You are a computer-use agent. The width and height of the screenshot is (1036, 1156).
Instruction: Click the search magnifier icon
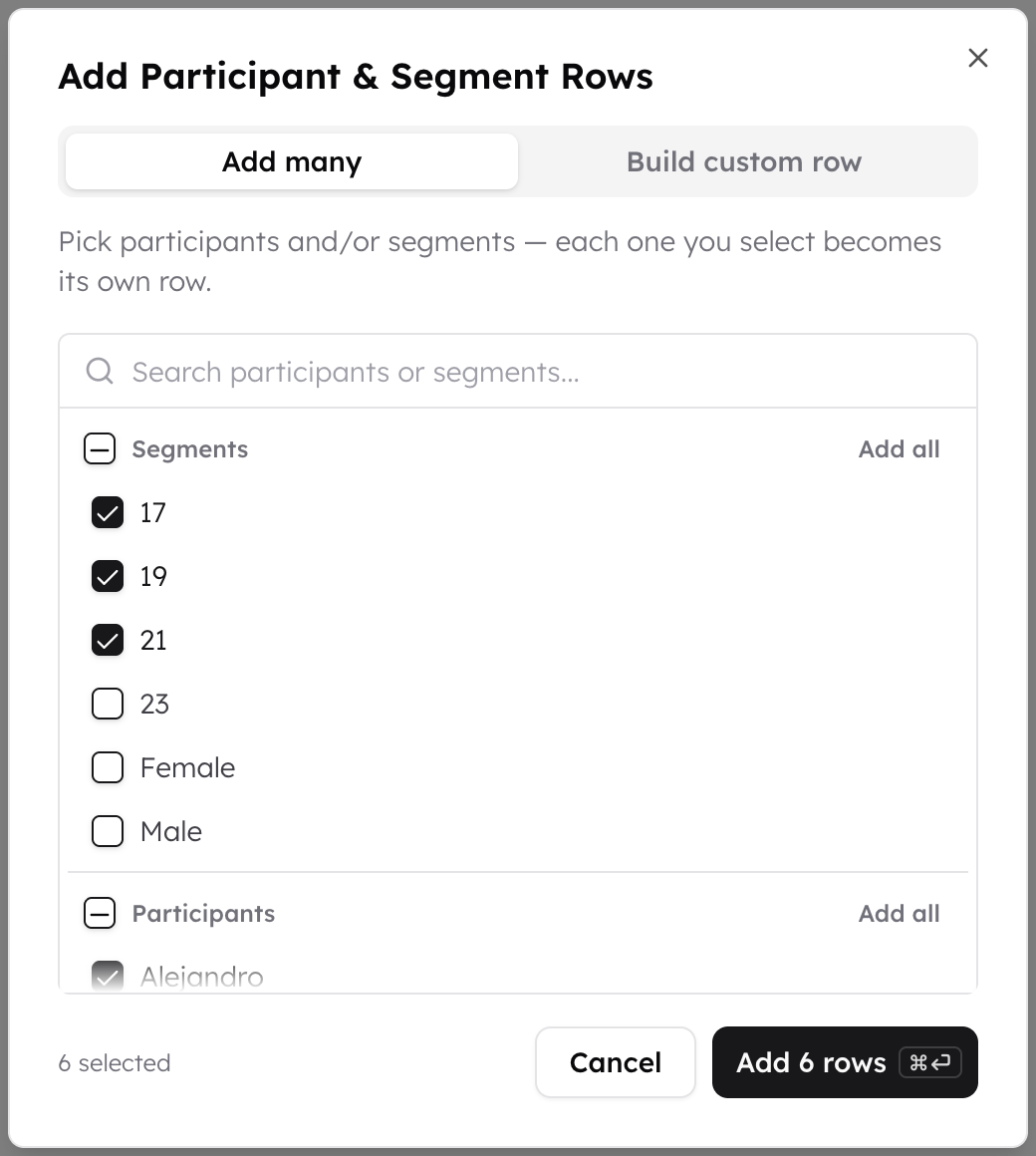click(100, 371)
